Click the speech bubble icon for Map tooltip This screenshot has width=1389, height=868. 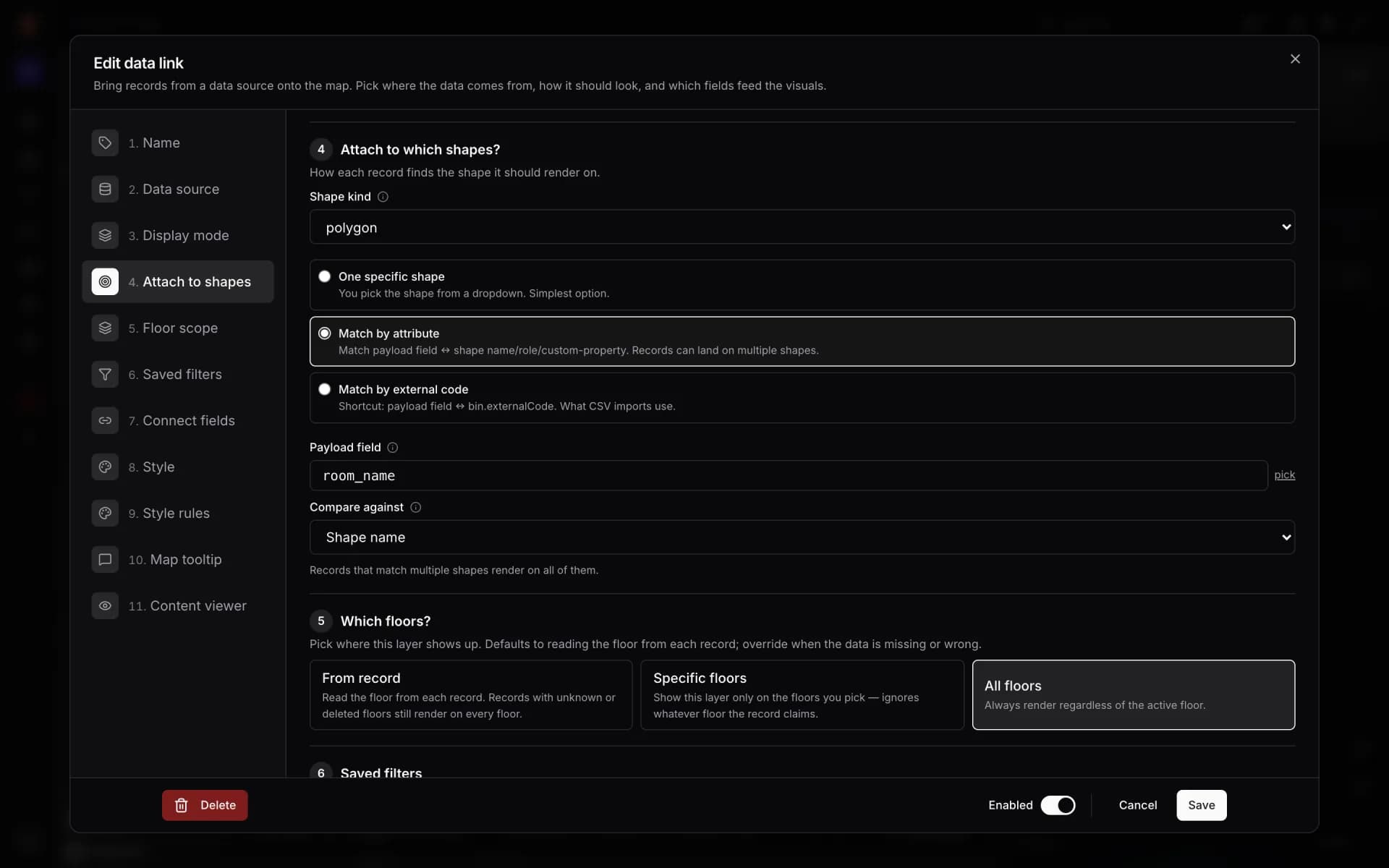105,559
